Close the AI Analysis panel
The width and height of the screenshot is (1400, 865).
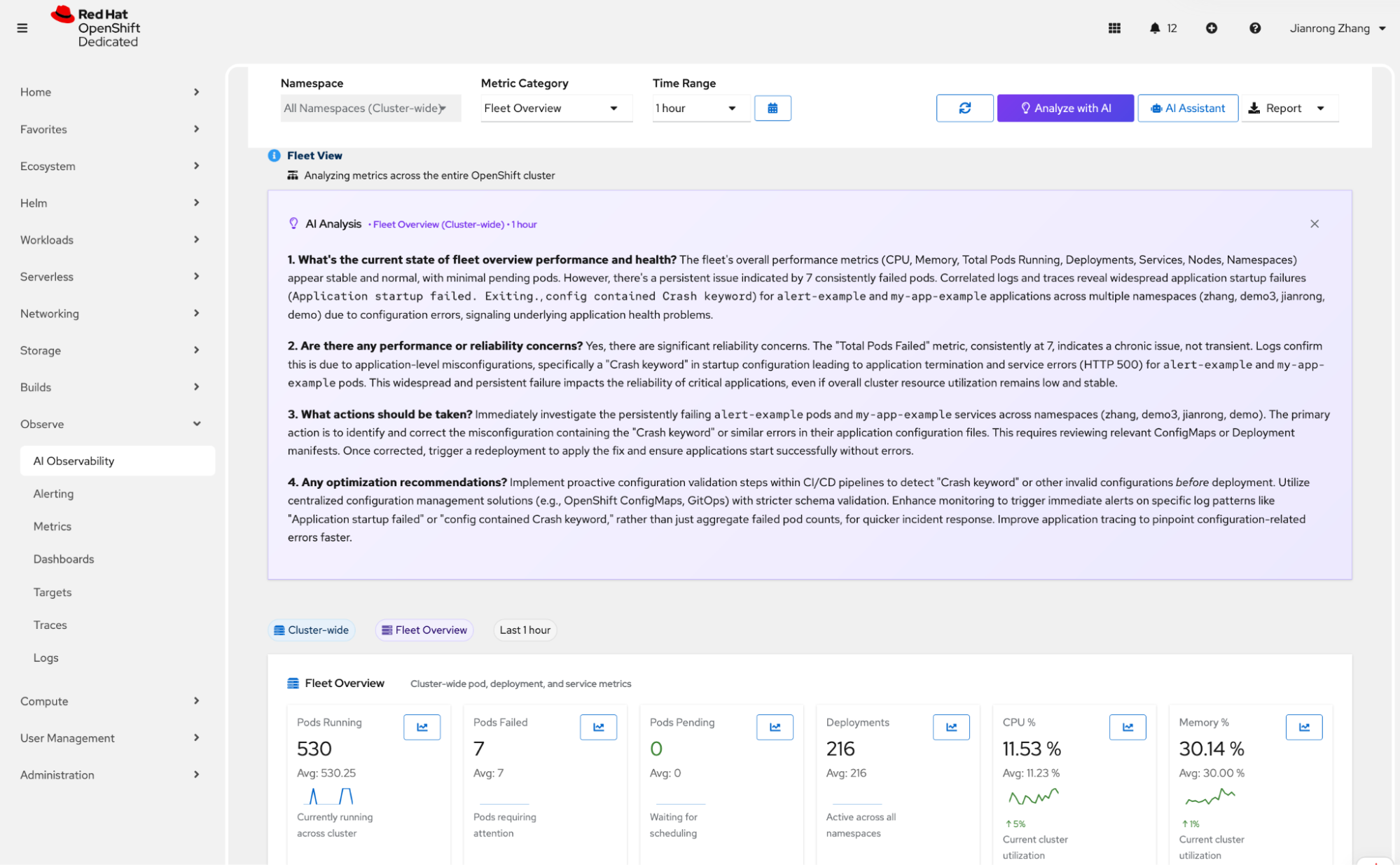(1314, 224)
